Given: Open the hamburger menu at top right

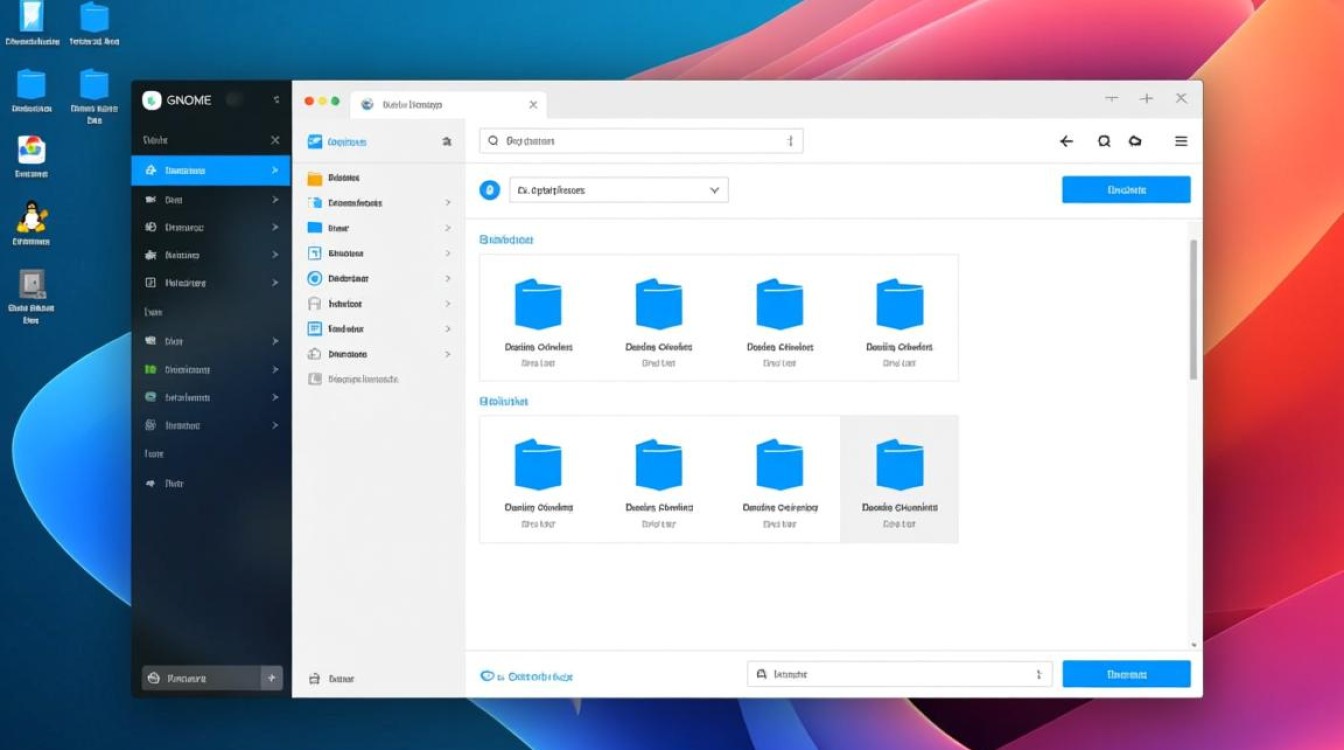Looking at the screenshot, I should coord(1181,142).
